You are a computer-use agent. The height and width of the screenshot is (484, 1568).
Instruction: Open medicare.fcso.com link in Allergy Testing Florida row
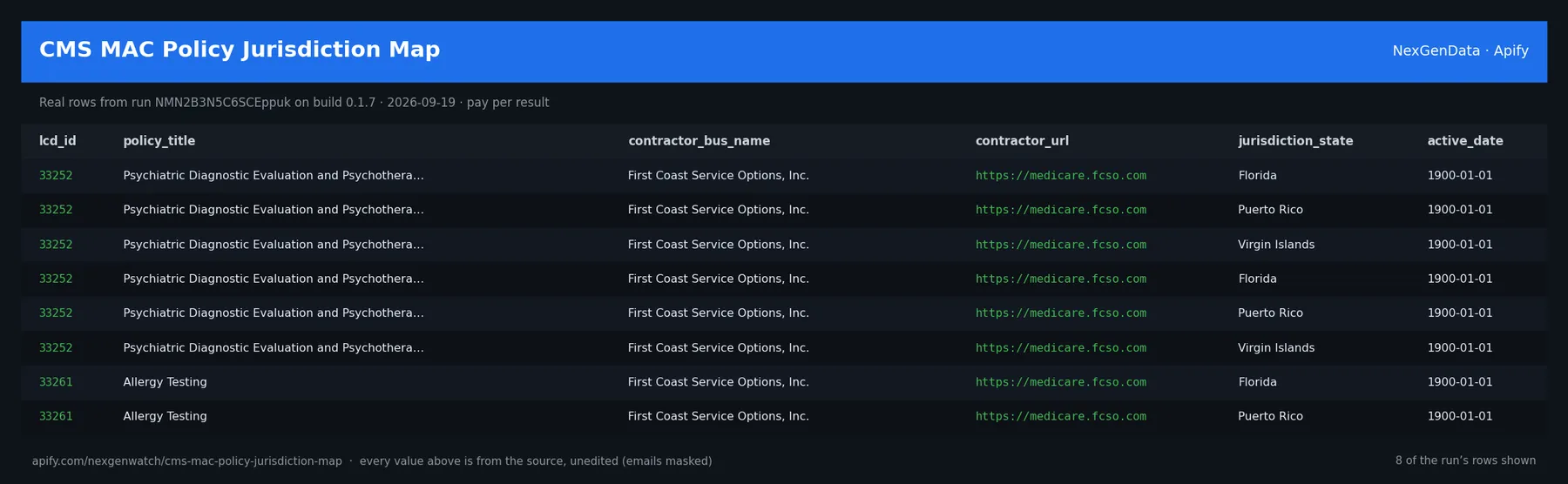(1061, 382)
